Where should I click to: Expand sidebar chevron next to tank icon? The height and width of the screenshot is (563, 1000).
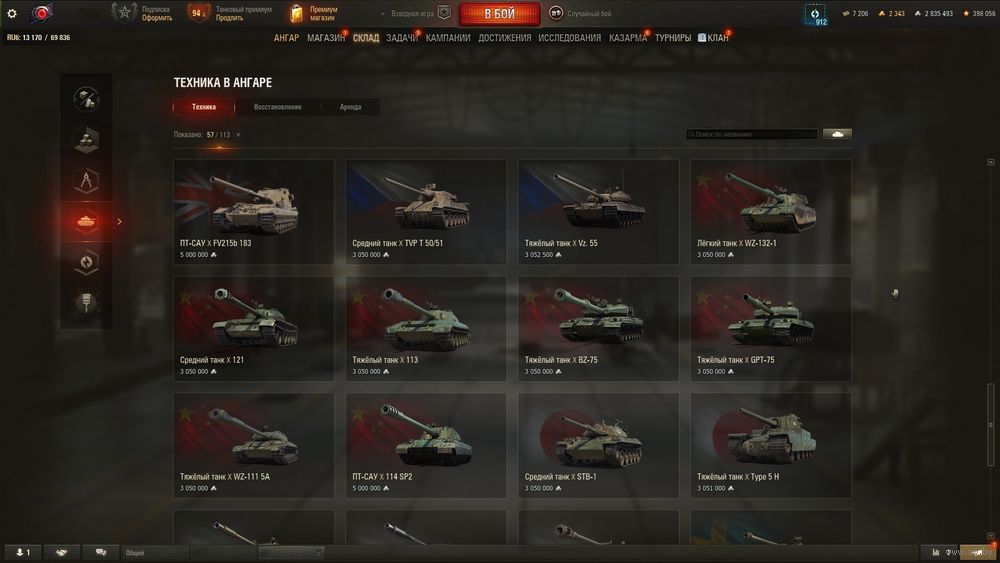tap(119, 222)
